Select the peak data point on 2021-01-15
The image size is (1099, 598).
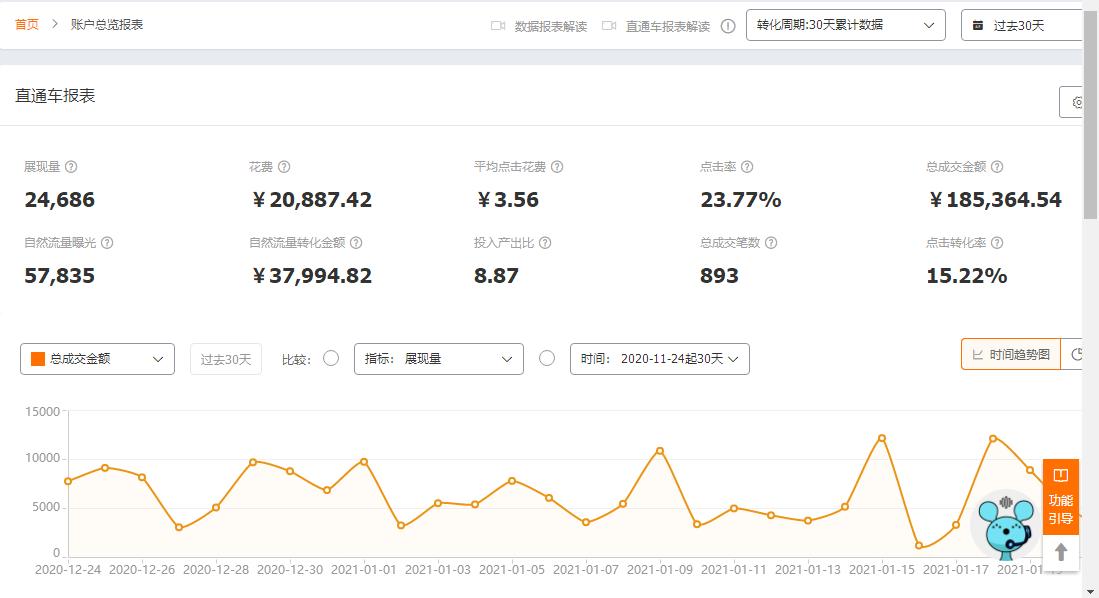tap(881, 438)
